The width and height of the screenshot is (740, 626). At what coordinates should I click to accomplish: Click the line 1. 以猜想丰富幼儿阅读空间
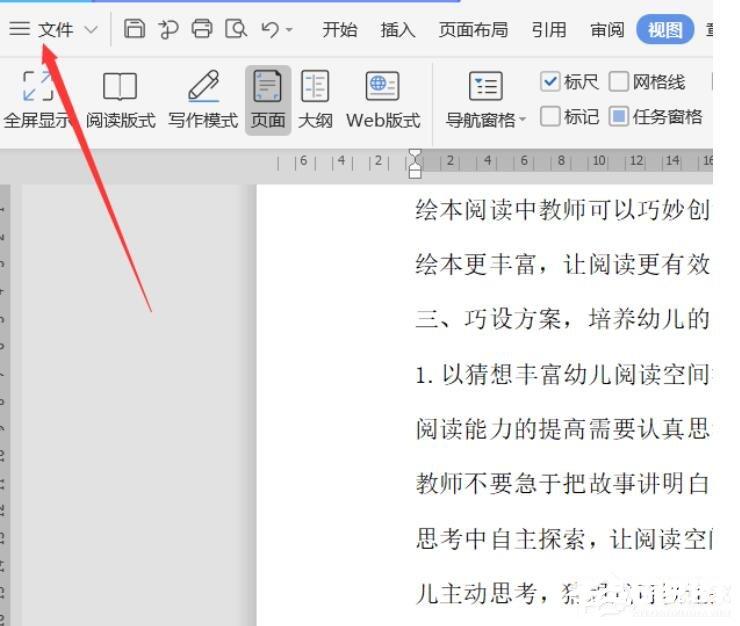pos(563,374)
